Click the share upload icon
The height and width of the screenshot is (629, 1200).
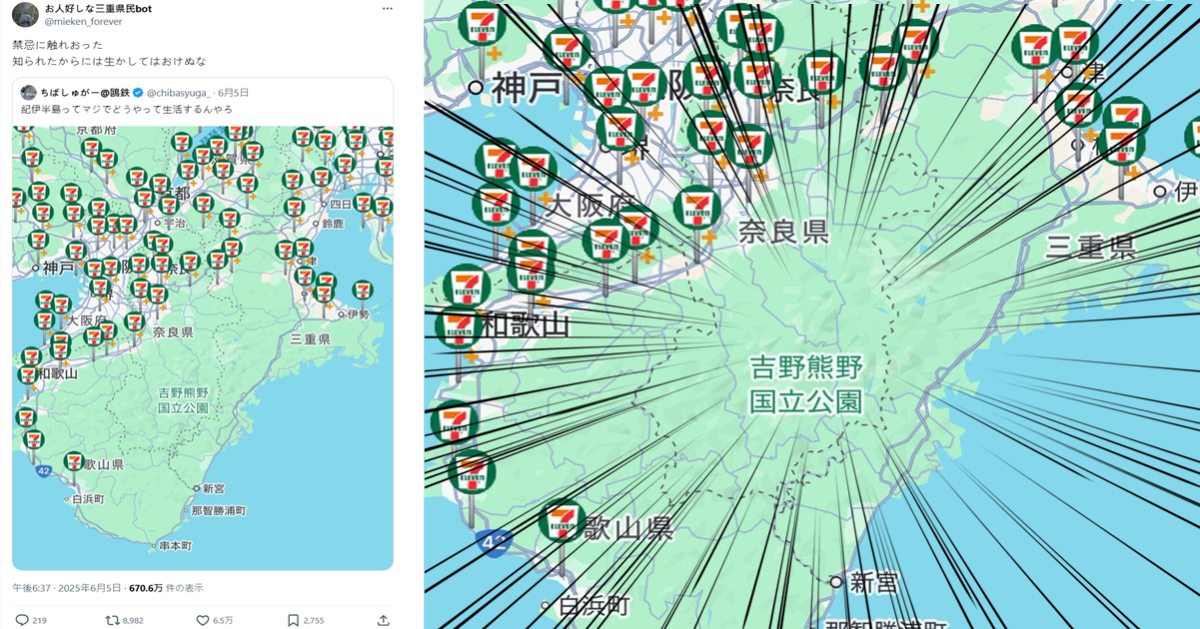pos(383,620)
